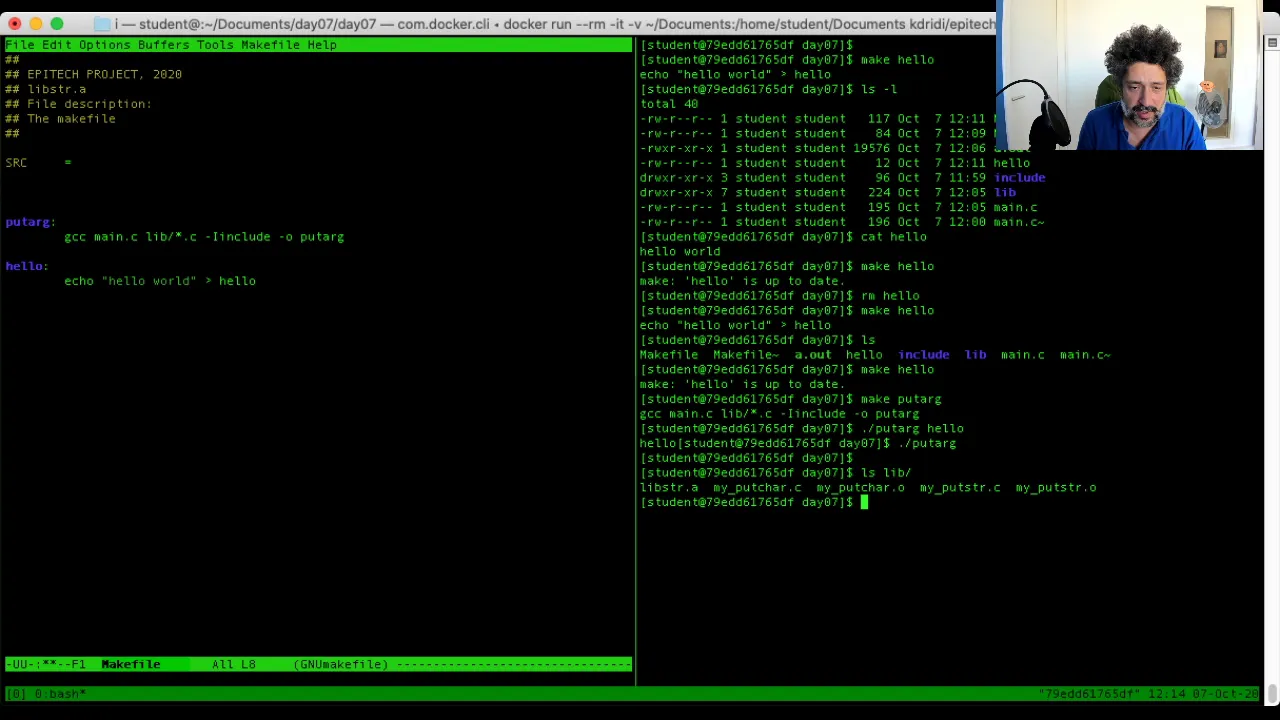
Task: Click the 'SRC =' line in Makefile
Action: point(38,162)
